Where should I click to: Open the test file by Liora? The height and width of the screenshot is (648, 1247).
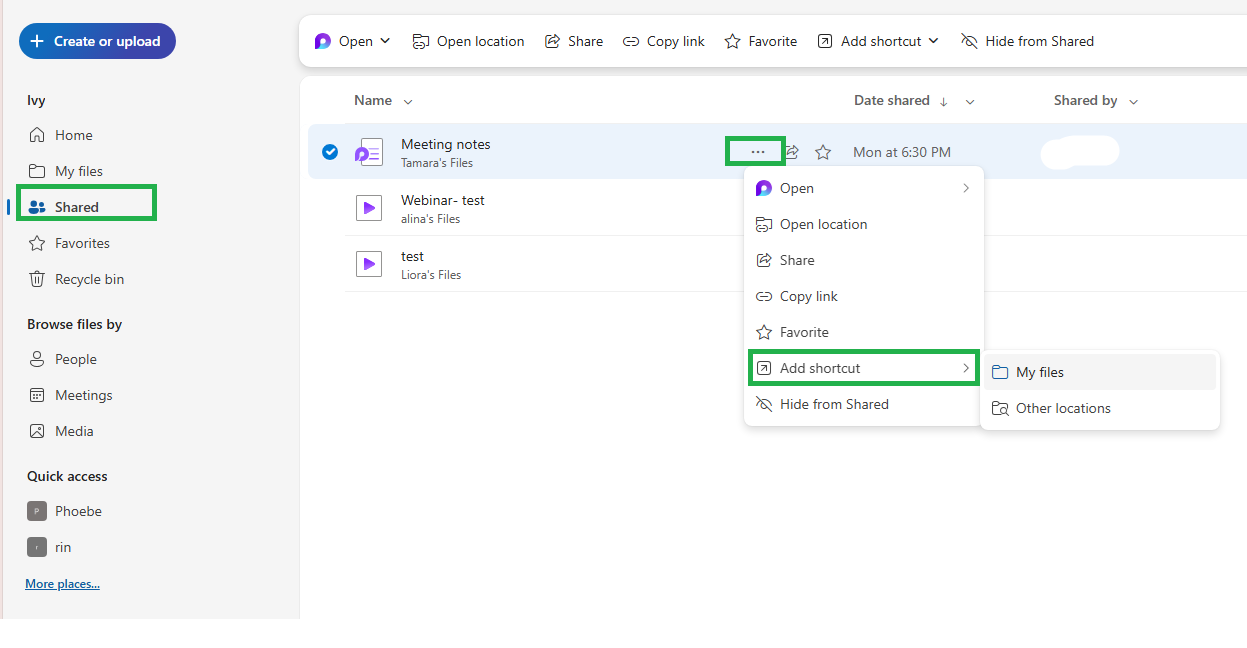point(412,256)
